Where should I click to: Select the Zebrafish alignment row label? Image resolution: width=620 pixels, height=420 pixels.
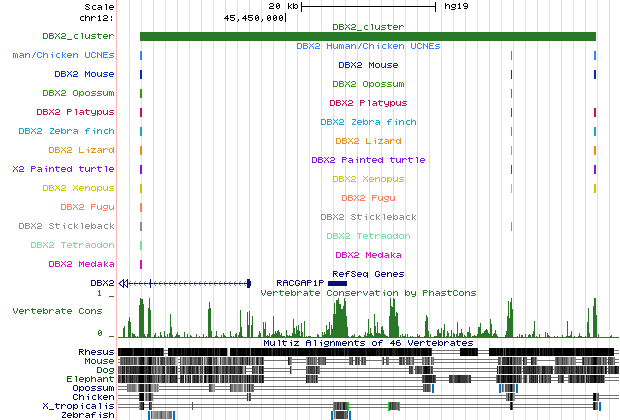pyautogui.click(x=88, y=415)
